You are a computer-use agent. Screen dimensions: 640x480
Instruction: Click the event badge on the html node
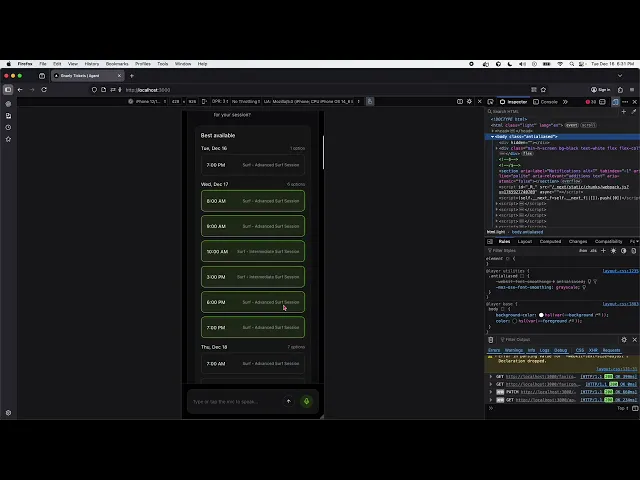click(571, 125)
